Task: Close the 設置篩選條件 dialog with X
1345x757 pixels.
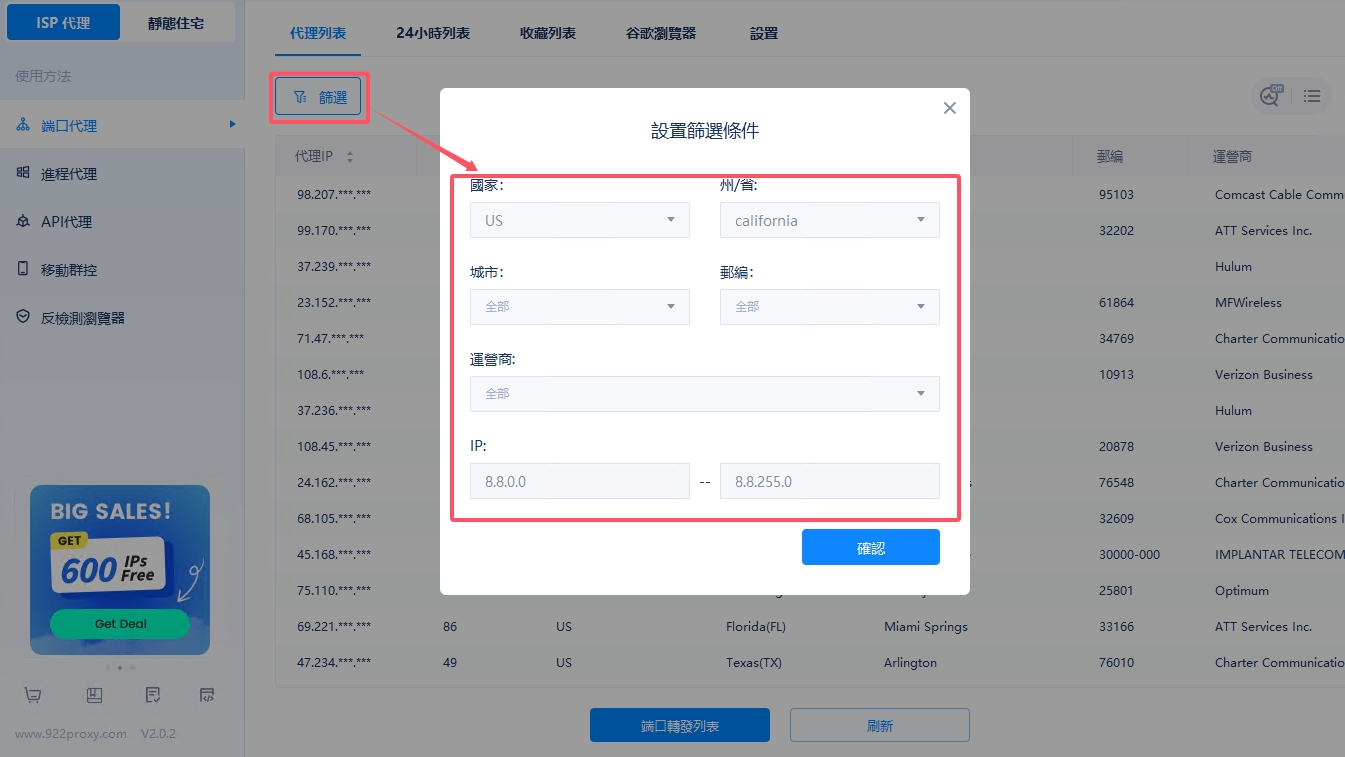Action: tap(949, 108)
